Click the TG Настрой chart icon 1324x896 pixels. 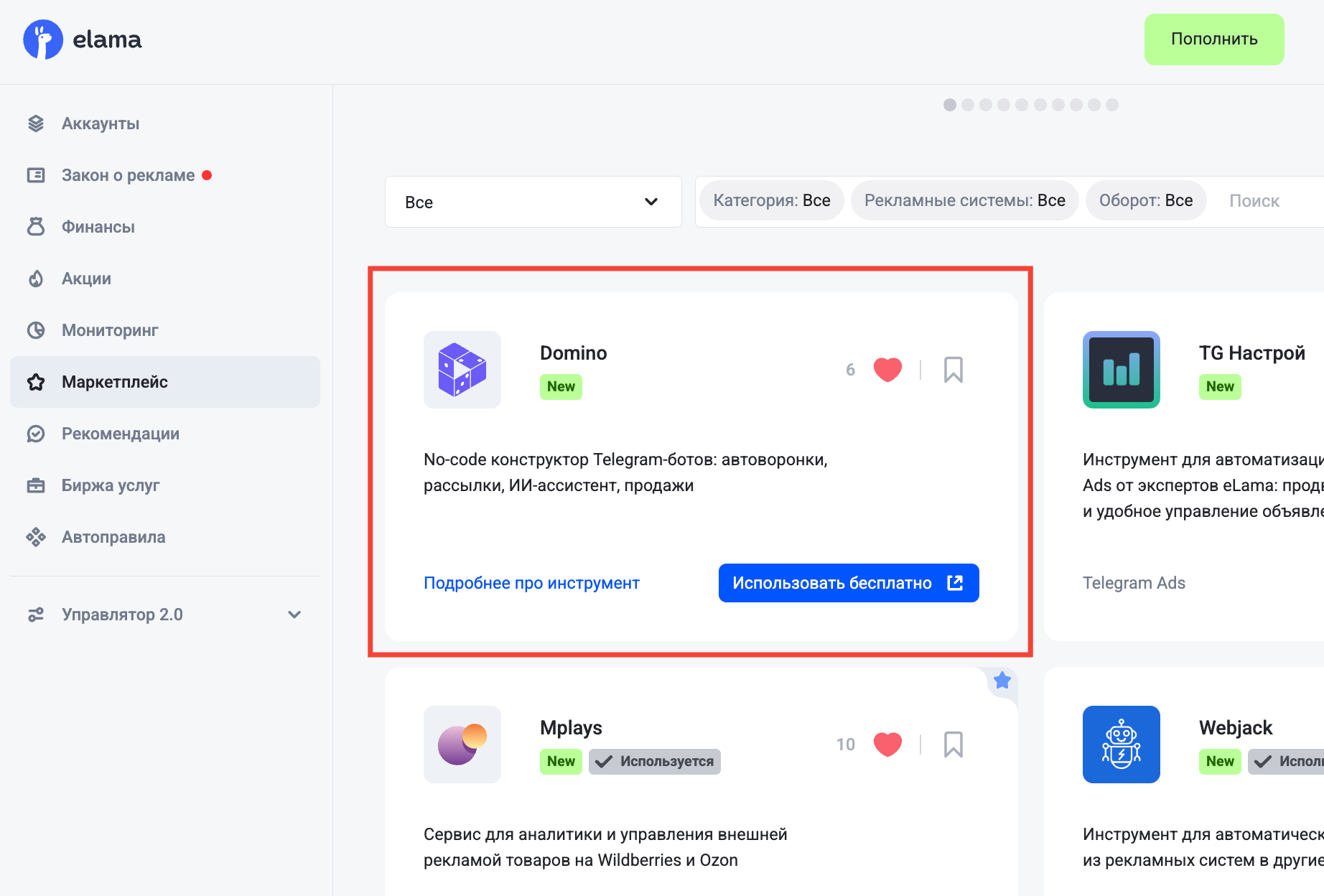click(x=1121, y=370)
